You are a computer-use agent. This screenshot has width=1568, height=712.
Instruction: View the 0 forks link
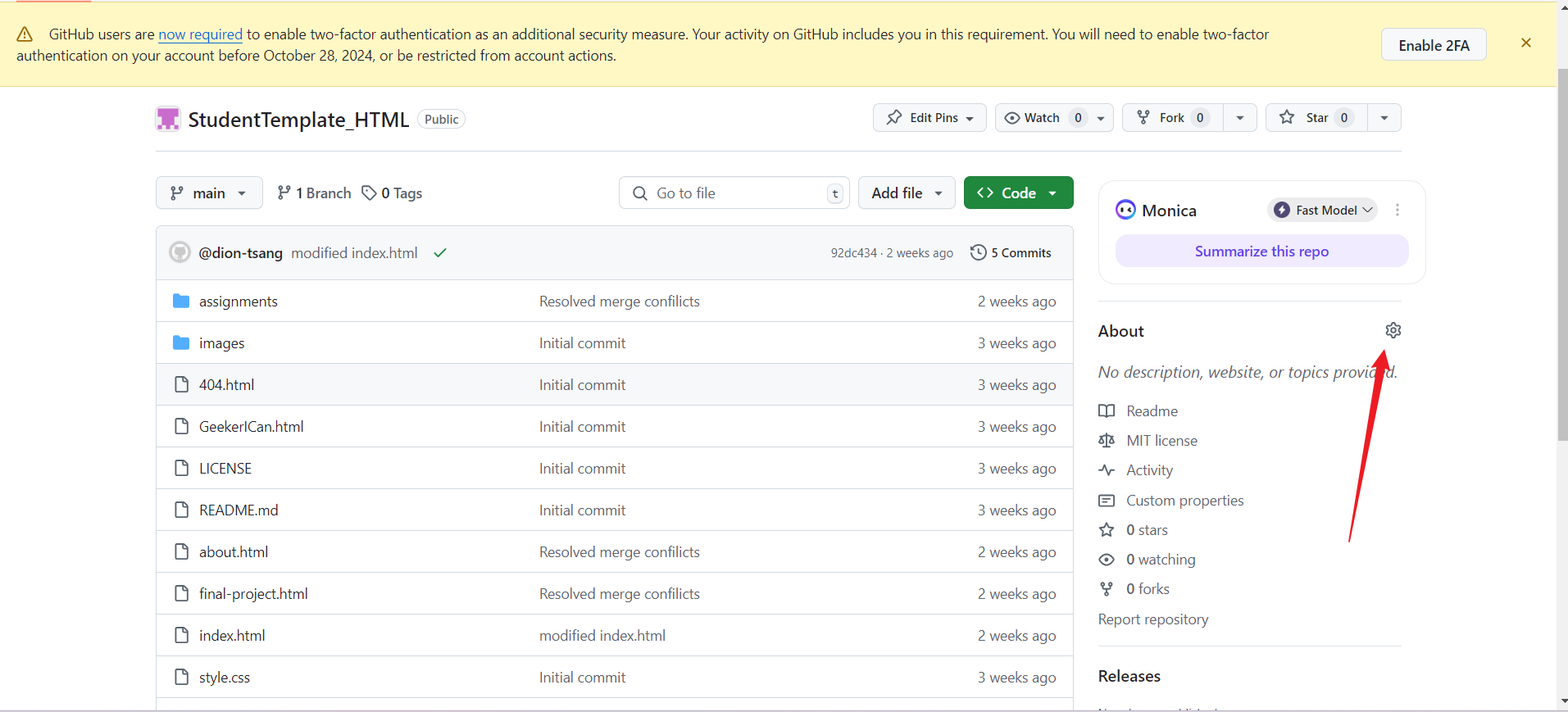(1148, 589)
